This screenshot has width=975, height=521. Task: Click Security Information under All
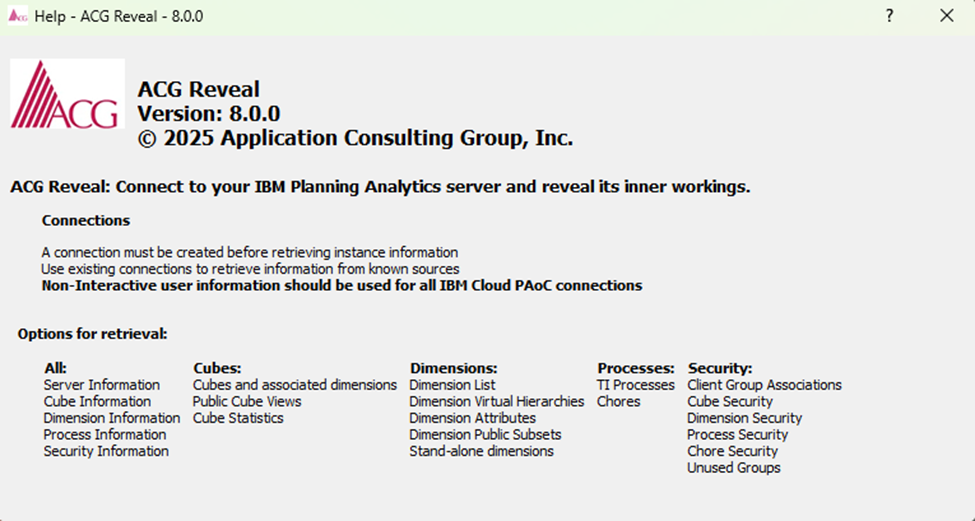106,451
